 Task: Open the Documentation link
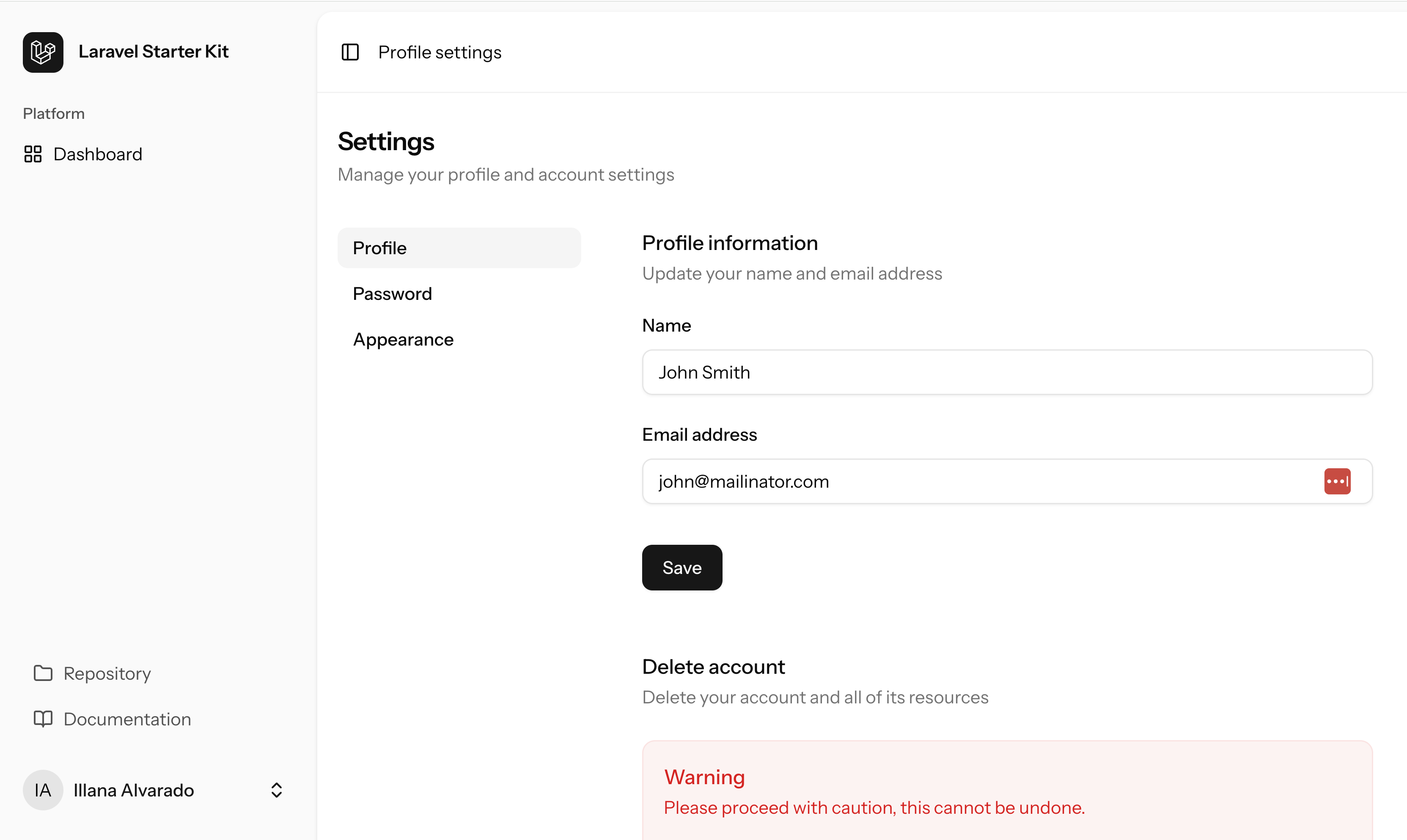127,719
